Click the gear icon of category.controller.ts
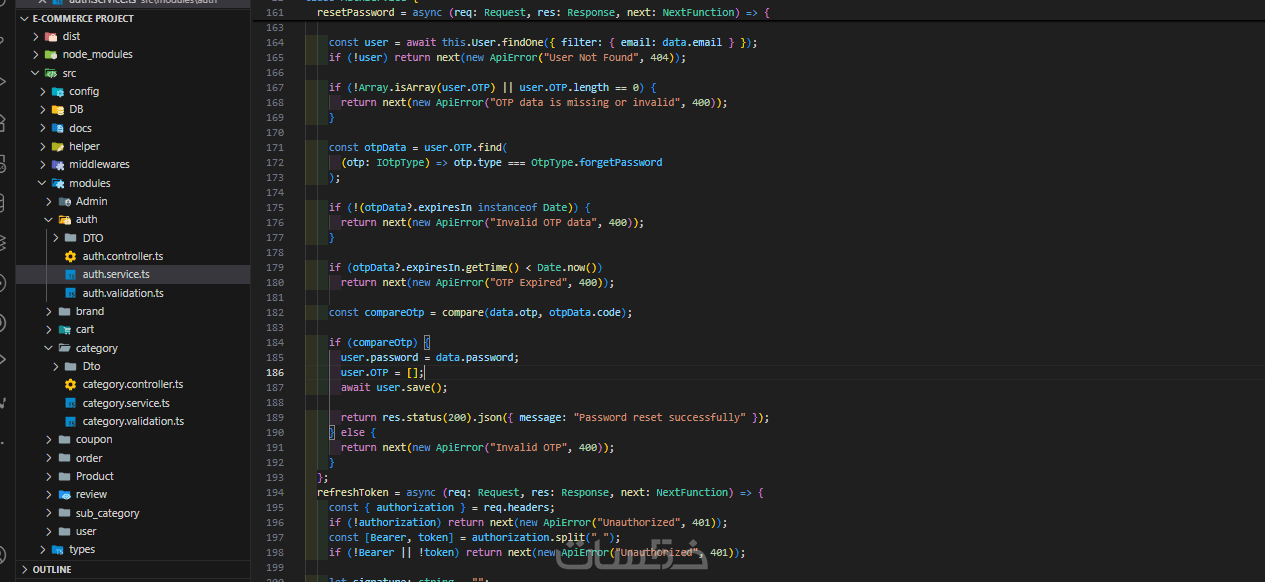 tap(70, 384)
